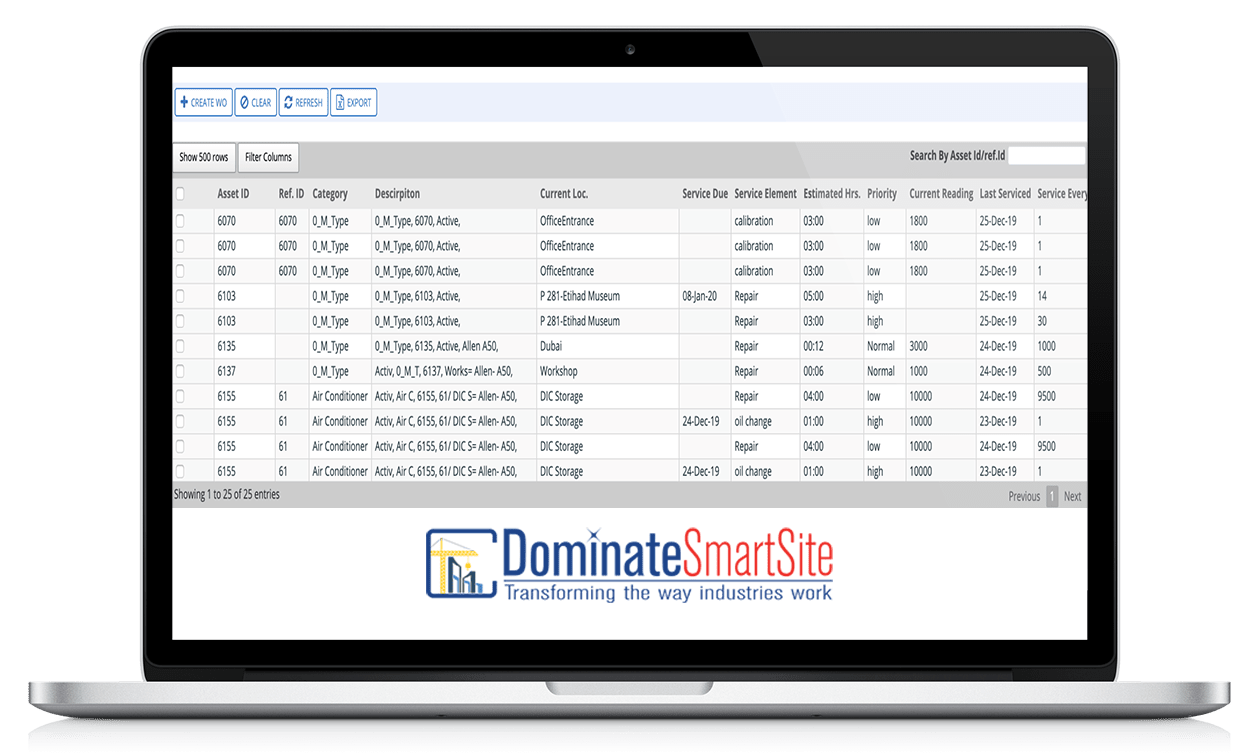The width and height of the screenshot is (1260, 756).
Task: Click description "O_M_Type, 6135, Active, Allen A50,"
Action: [x=436, y=346]
